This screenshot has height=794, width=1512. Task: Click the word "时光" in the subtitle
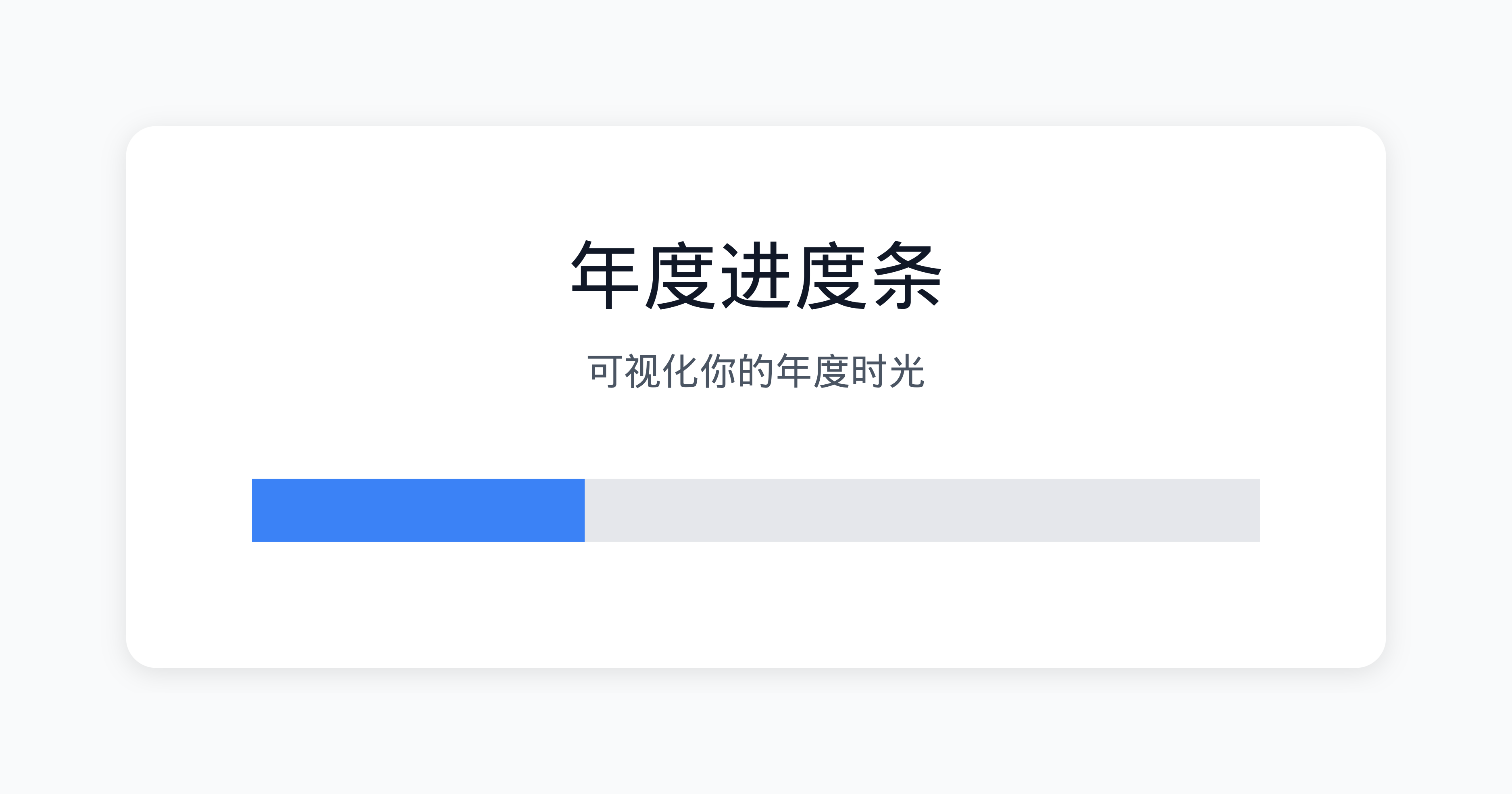click(x=888, y=371)
